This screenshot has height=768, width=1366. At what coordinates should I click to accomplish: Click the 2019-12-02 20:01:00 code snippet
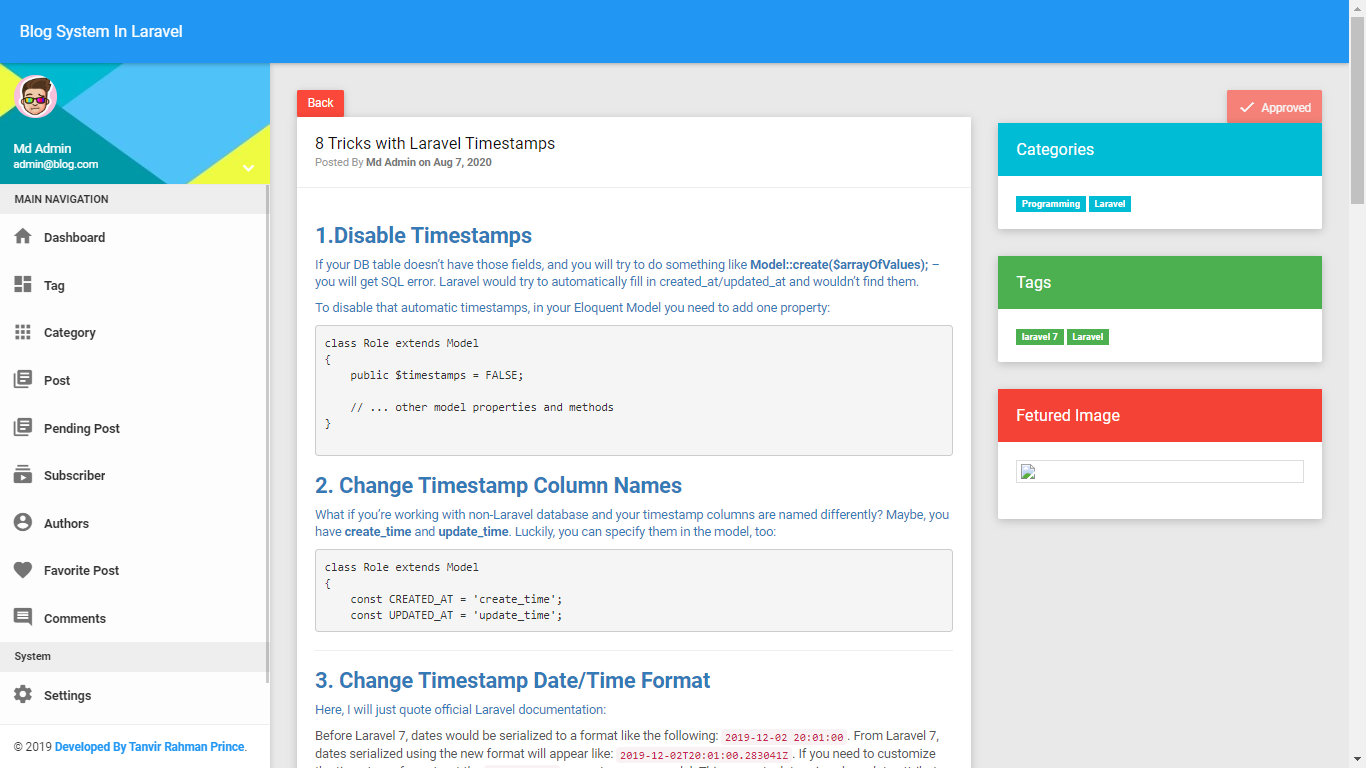click(785, 736)
